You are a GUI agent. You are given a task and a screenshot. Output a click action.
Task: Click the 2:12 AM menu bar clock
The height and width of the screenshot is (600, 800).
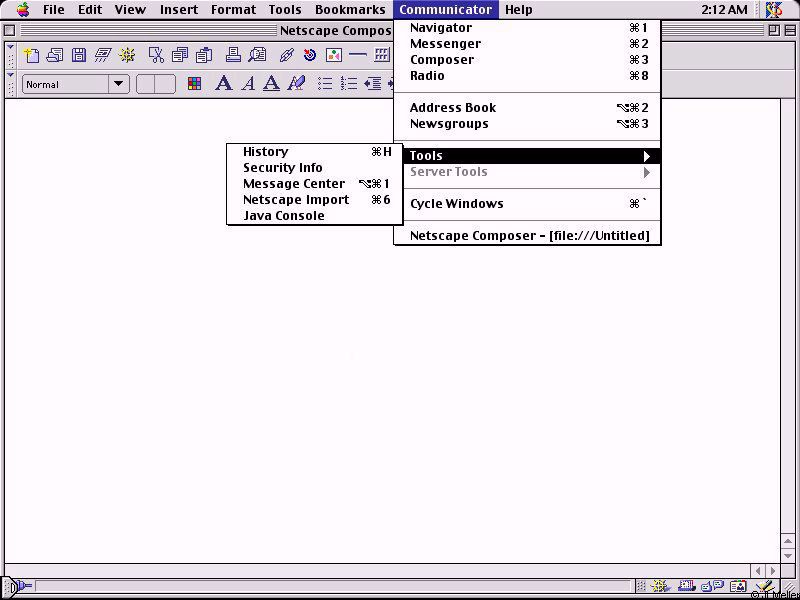(x=724, y=10)
